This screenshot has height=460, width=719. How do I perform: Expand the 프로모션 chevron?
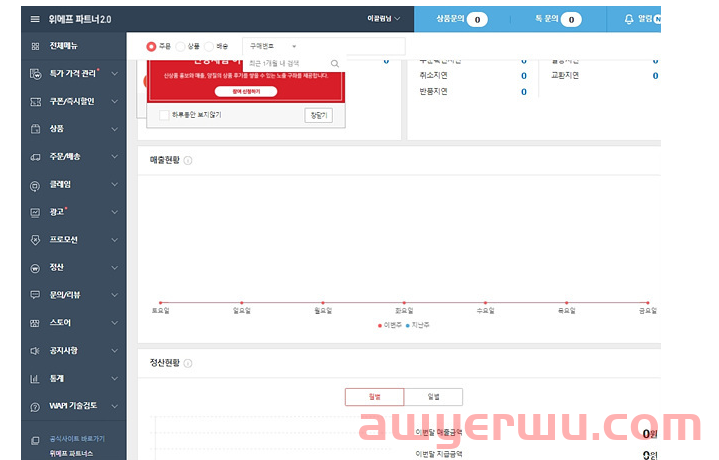coord(115,240)
